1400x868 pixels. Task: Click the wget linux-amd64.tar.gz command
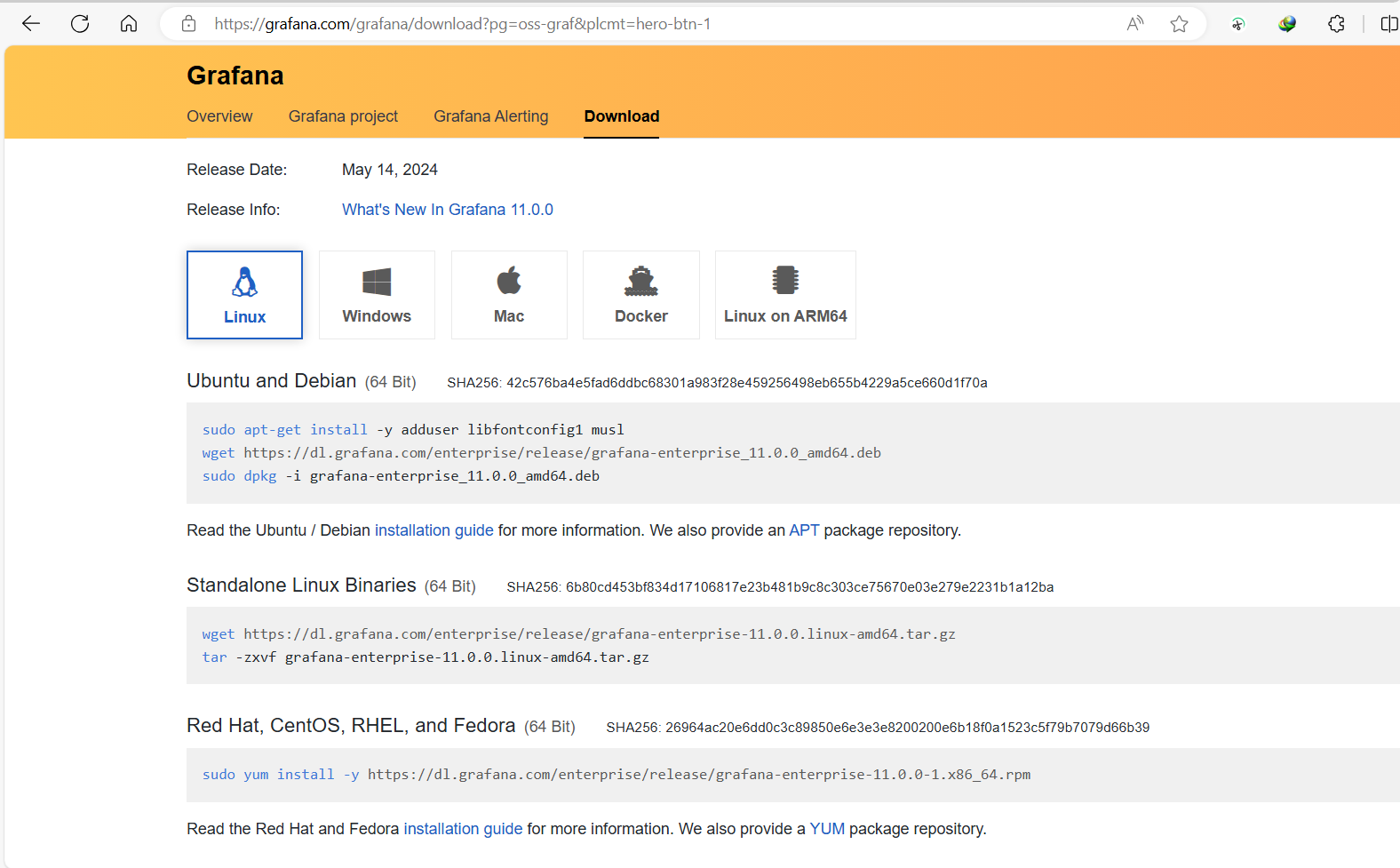click(x=578, y=634)
